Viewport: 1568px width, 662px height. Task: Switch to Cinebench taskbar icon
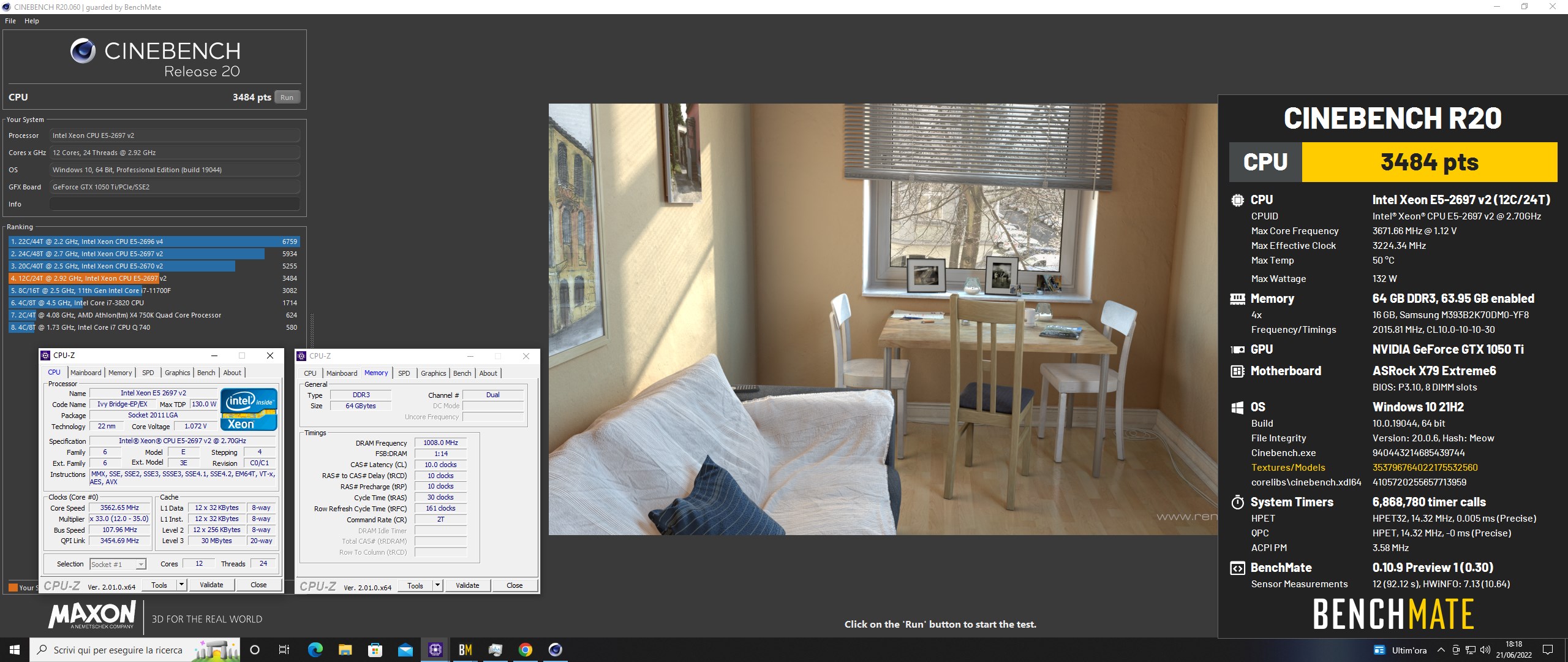pyautogui.click(x=555, y=650)
